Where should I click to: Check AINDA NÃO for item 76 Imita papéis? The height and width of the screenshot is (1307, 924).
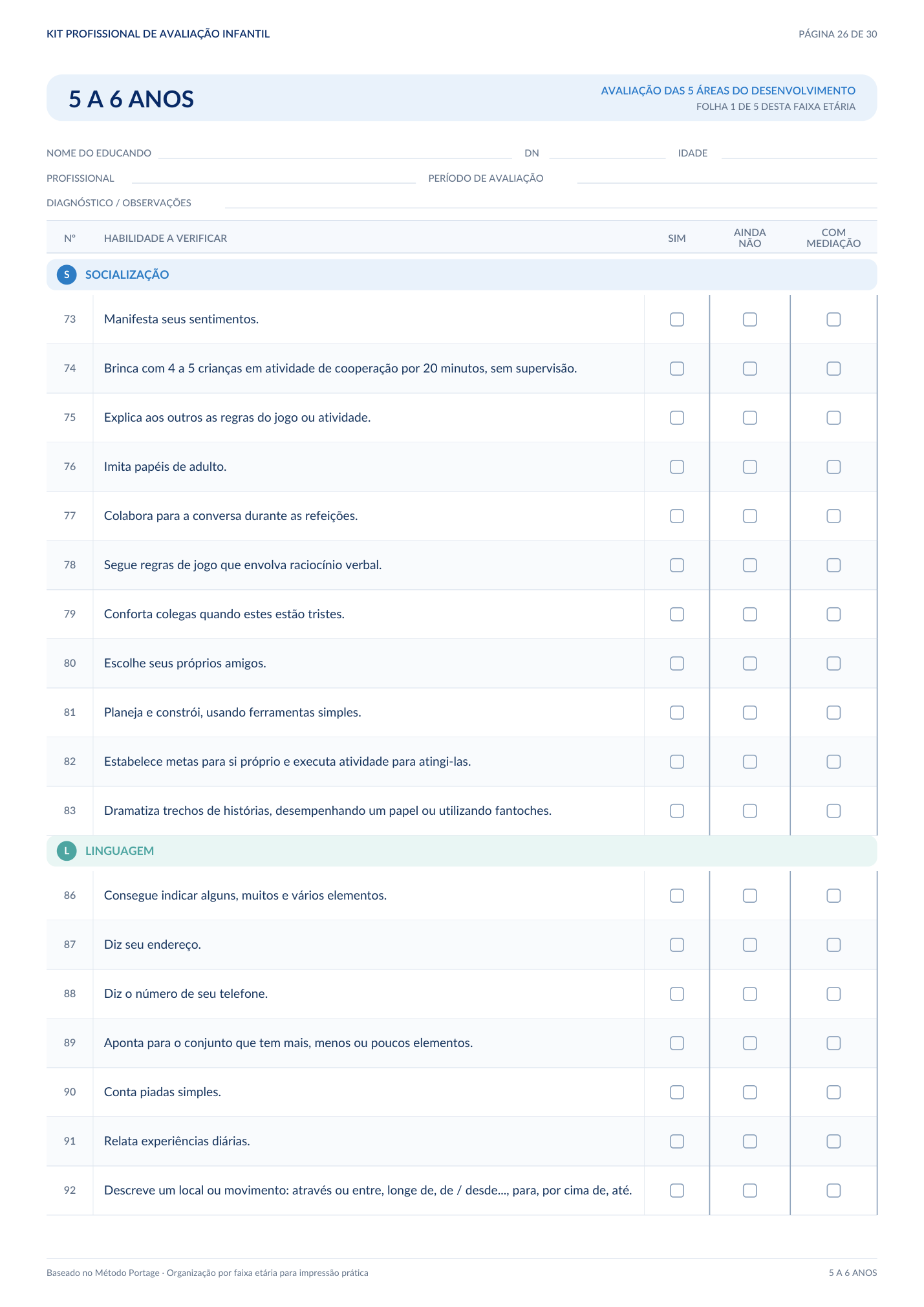750,467
